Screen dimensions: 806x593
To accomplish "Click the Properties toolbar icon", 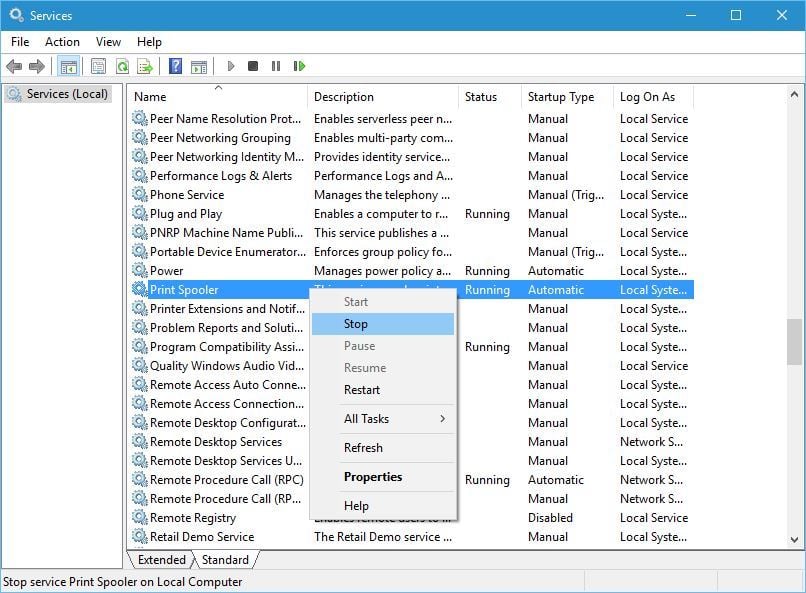I will point(98,66).
